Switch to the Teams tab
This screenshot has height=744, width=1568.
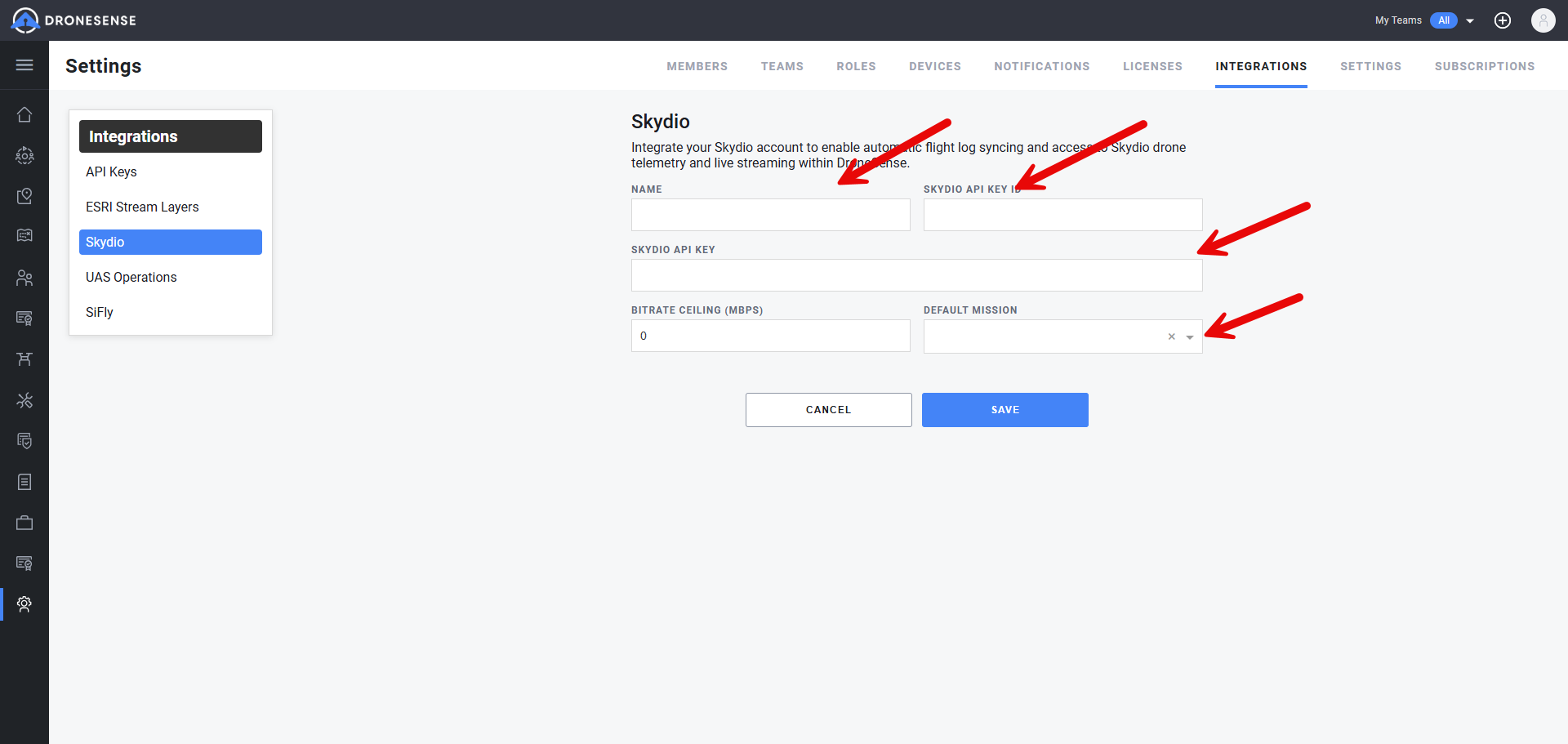tap(782, 66)
